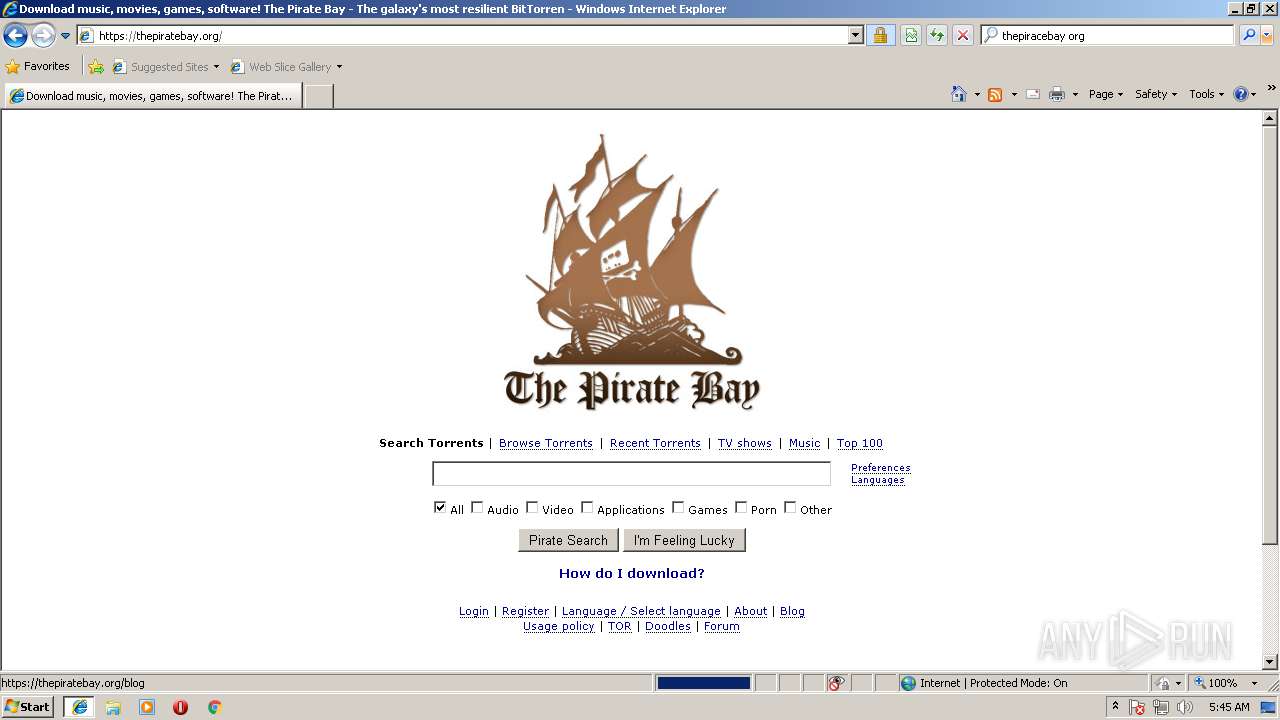Check the Applications checkbox

click(587, 507)
